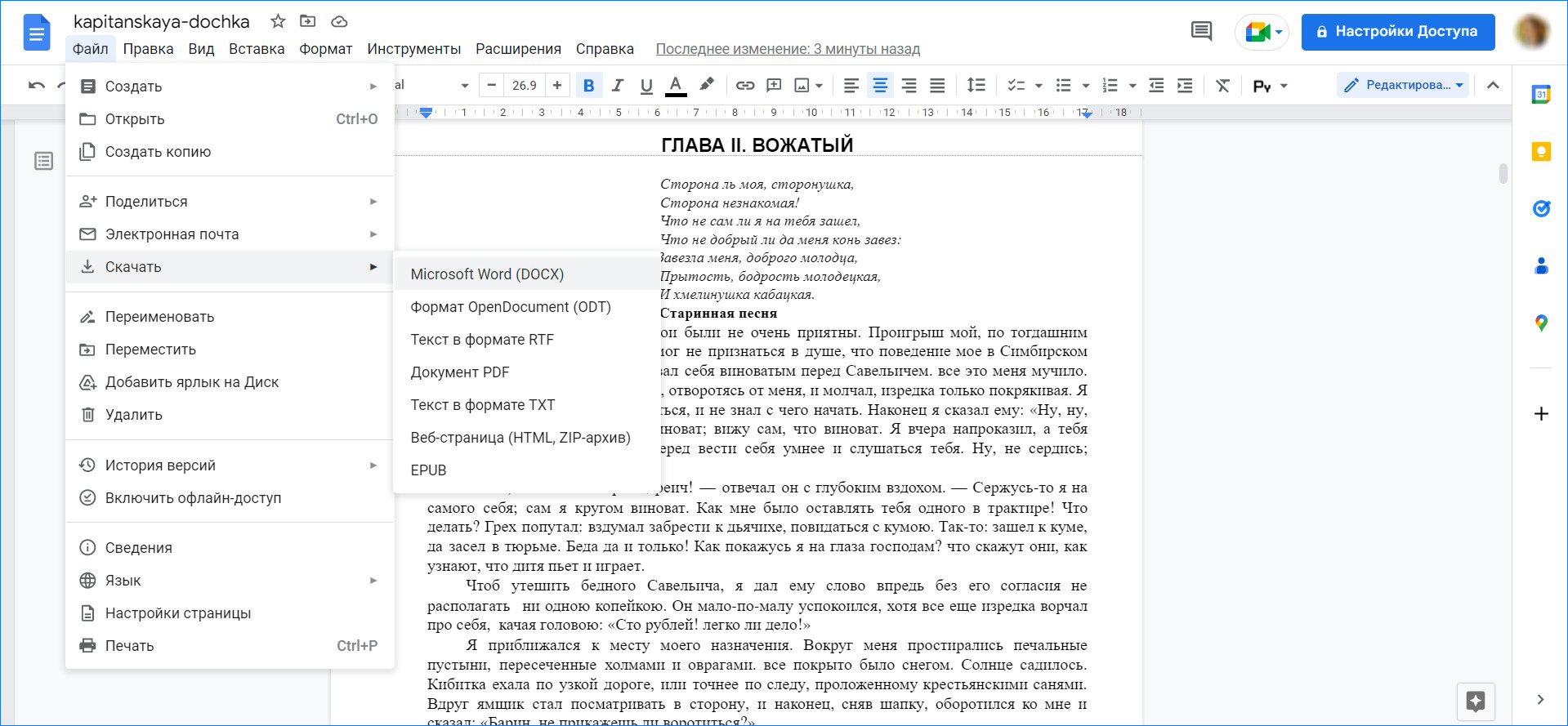Select Создать копию menu entry

230,152
